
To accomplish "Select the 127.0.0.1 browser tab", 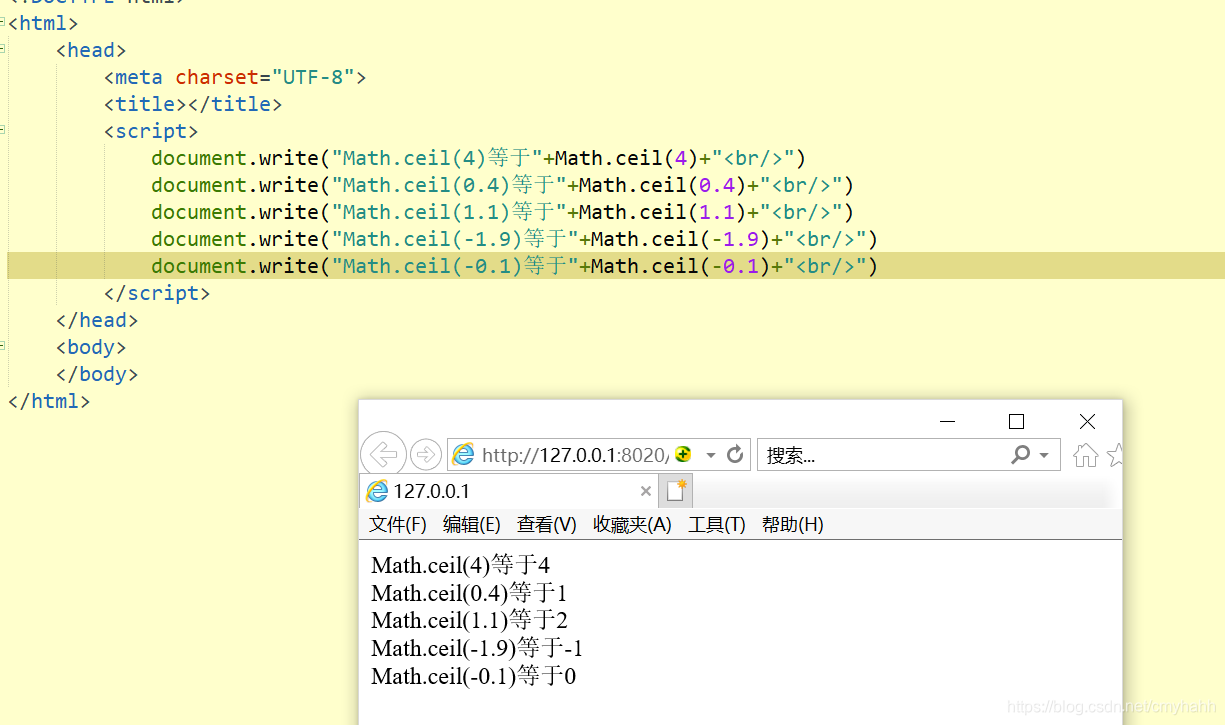I will click(x=509, y=491).
